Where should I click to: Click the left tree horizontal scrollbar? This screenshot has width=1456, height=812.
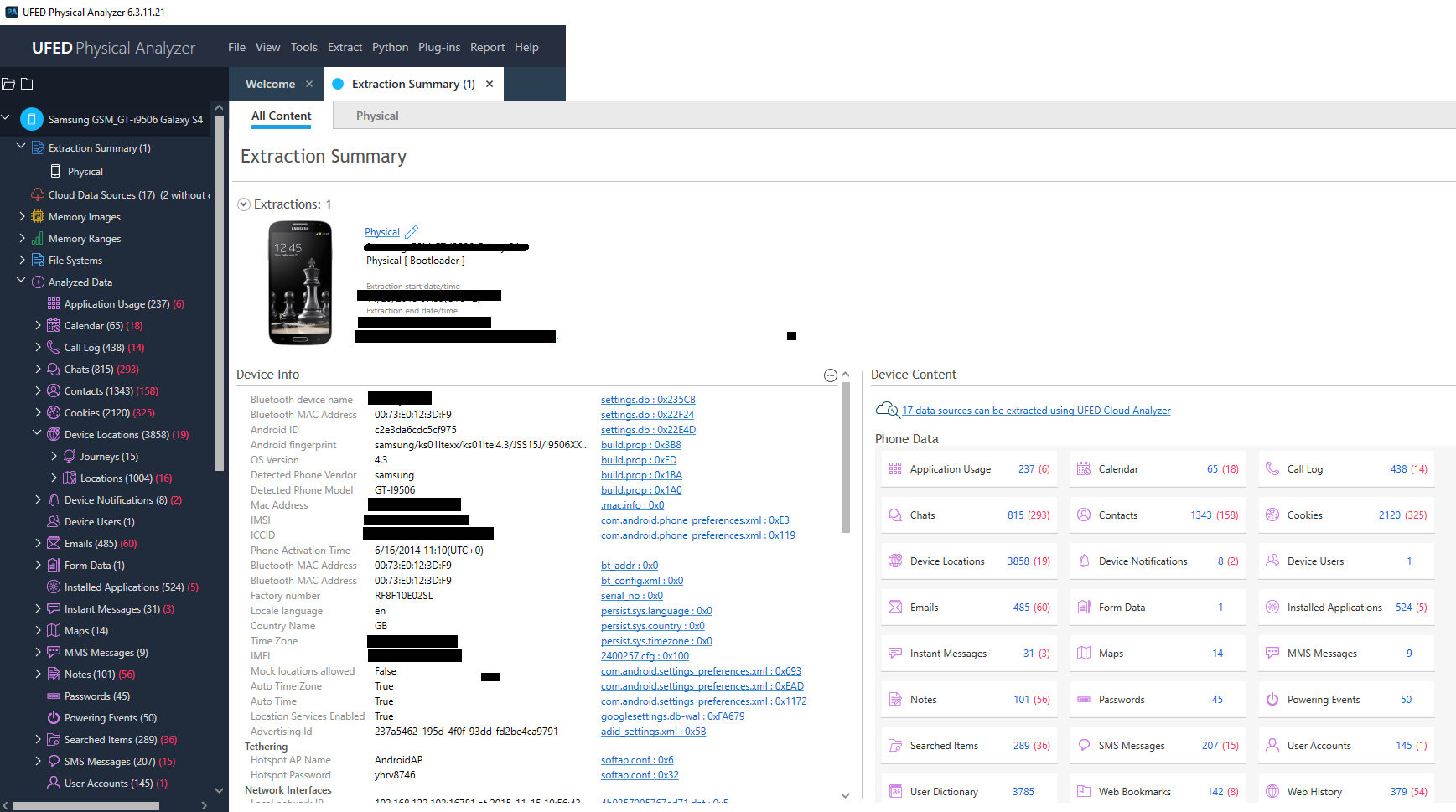point(86,806)
